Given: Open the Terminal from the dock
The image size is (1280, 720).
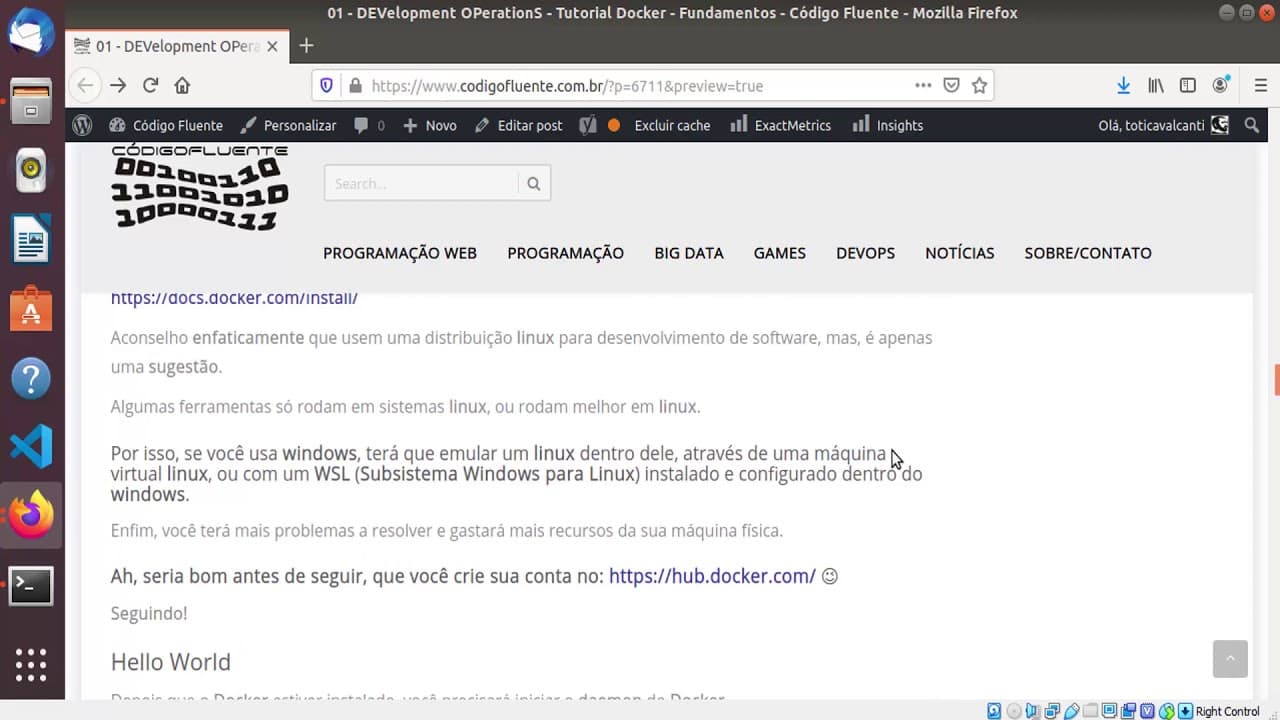Looking at the screenshot, I should [31, 586].
